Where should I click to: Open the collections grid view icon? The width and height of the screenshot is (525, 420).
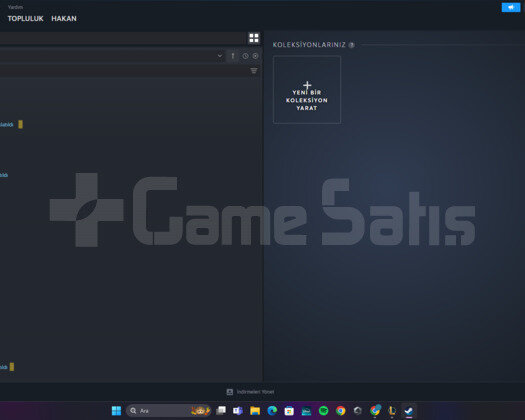[254, 38]
